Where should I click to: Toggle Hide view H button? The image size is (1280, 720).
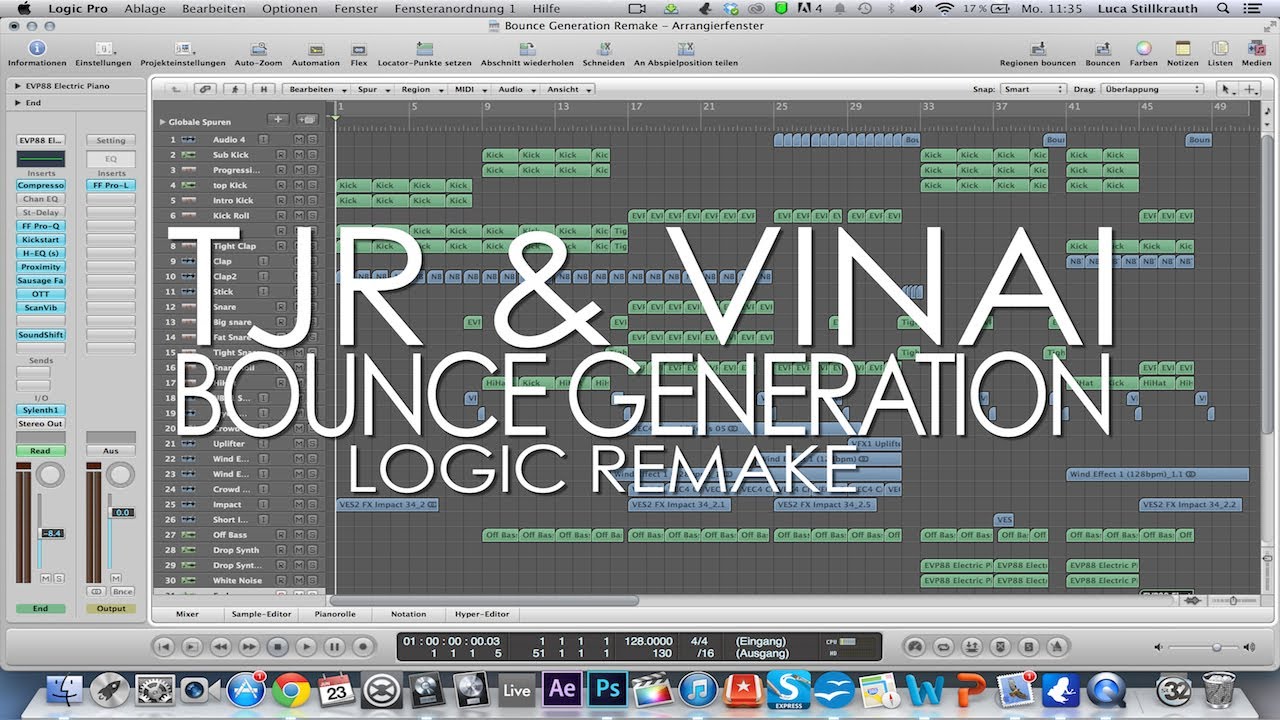coord(264,89)
